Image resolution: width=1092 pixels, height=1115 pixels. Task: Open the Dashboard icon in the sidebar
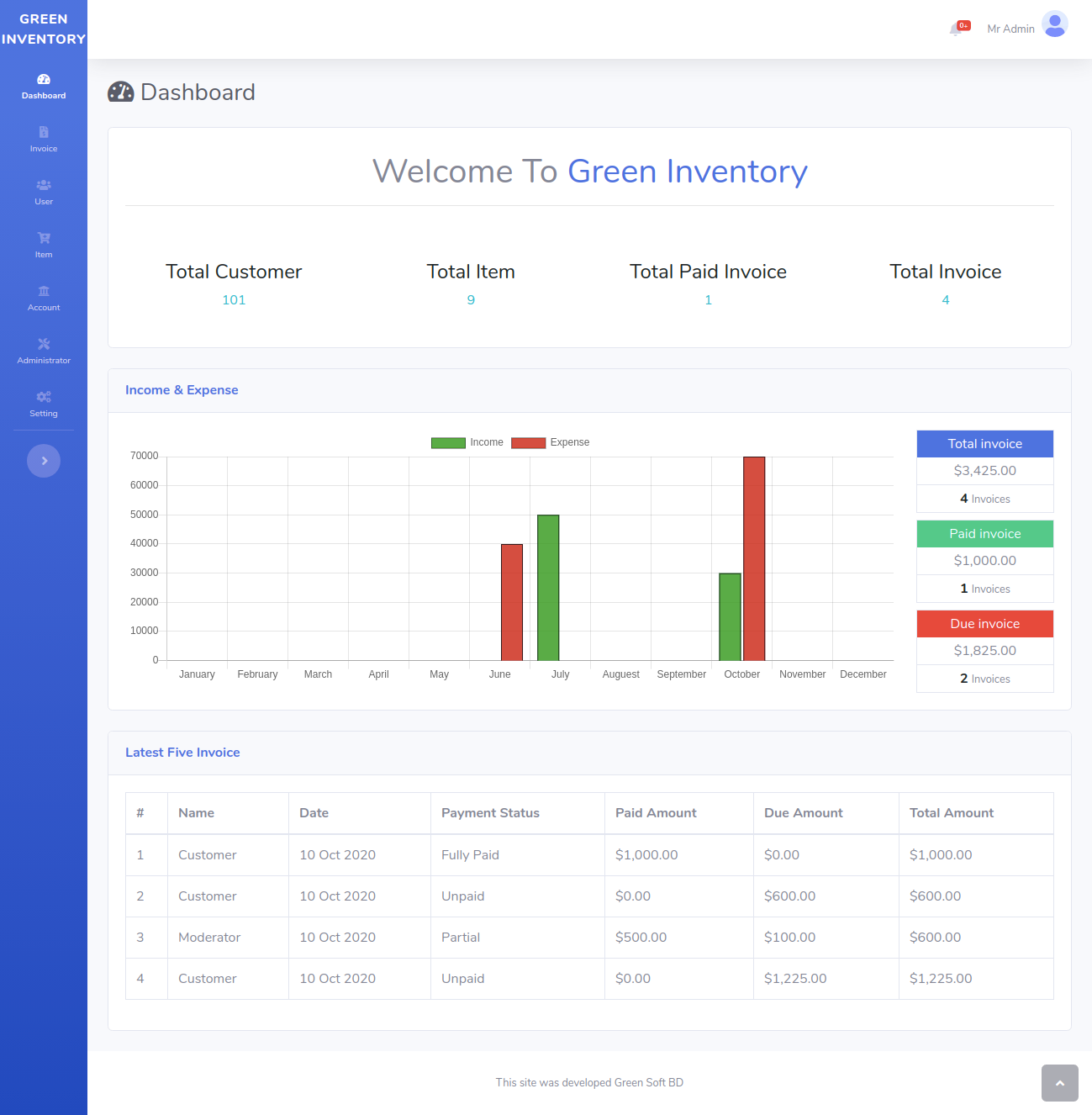click(44, 79)
